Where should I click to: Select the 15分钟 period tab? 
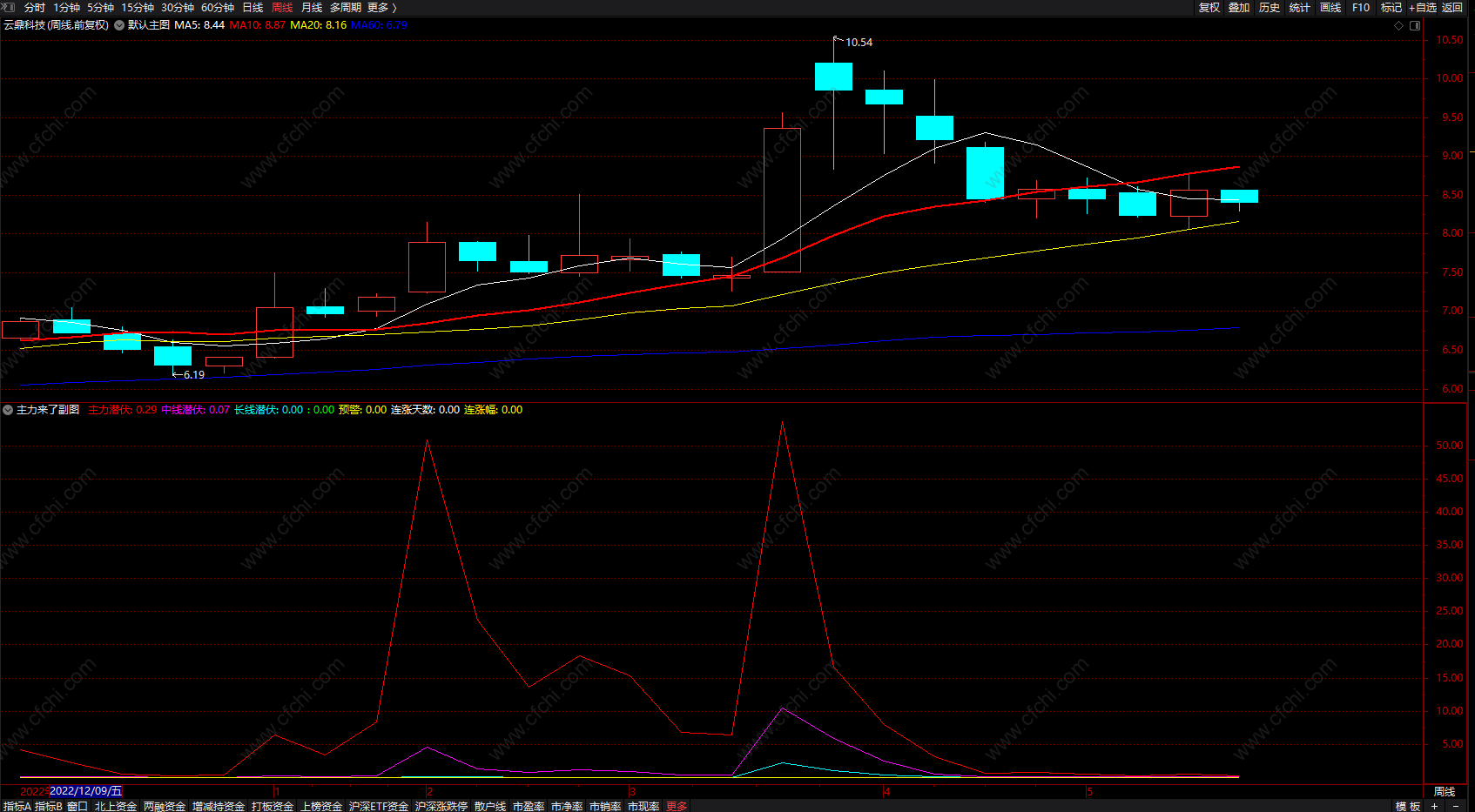pos(138,8)
